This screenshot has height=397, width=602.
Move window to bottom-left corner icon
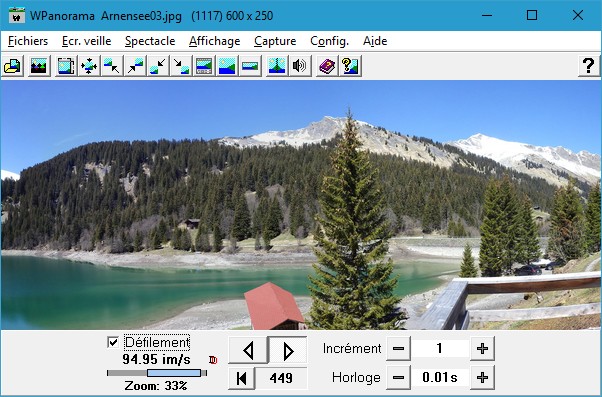click(x=158, y=66)
